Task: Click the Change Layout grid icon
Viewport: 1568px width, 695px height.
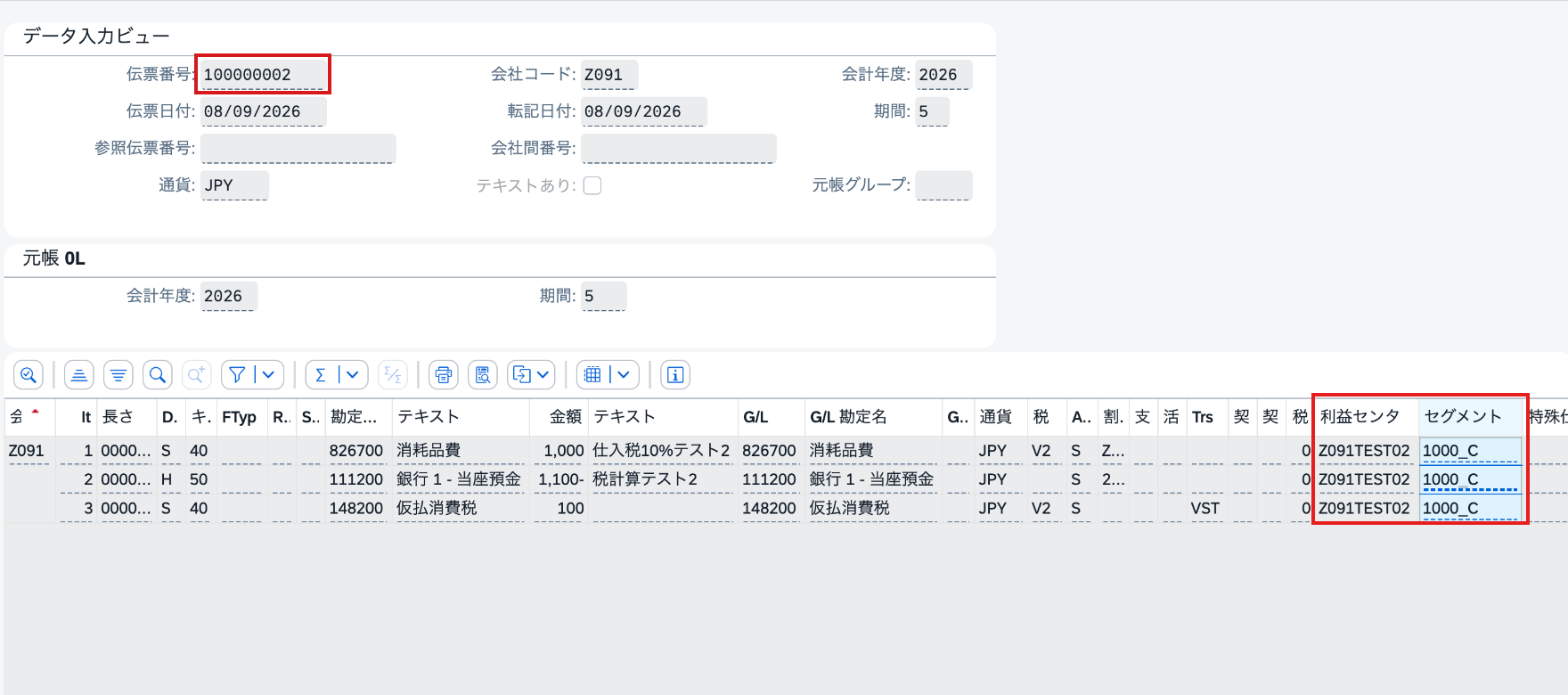Action: (x=592, y=375)
